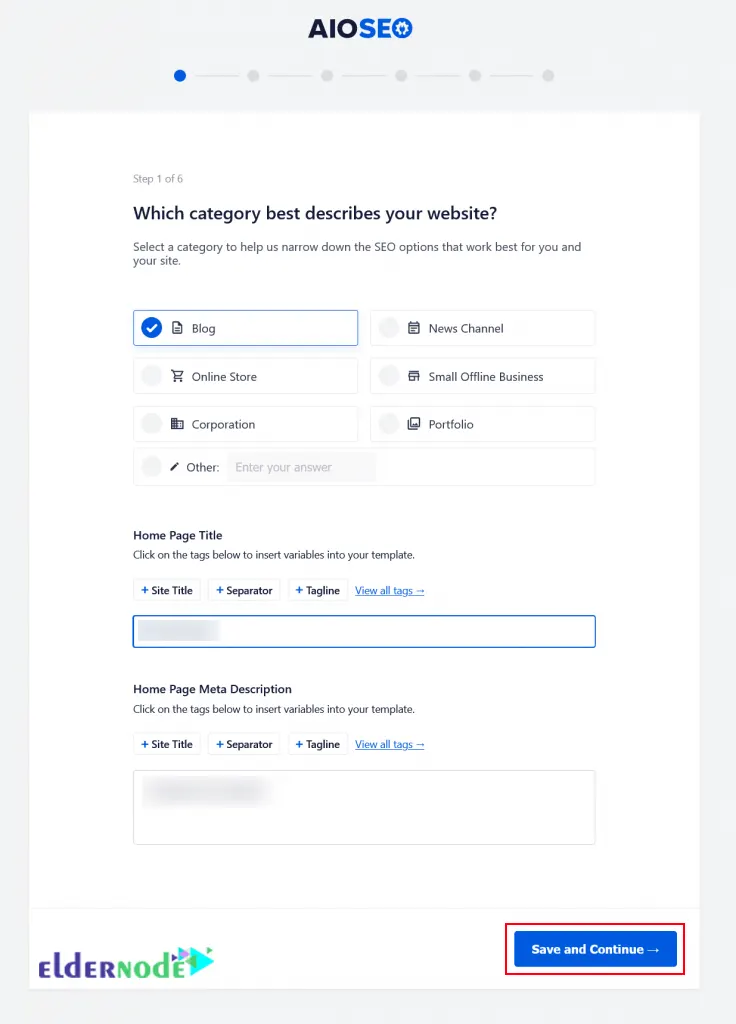The width and height of the screenshot is (736, 1024).
Task: Insert Site Title tag into Home Page Title
Action: pyautogui.click(x=166, y=590)
